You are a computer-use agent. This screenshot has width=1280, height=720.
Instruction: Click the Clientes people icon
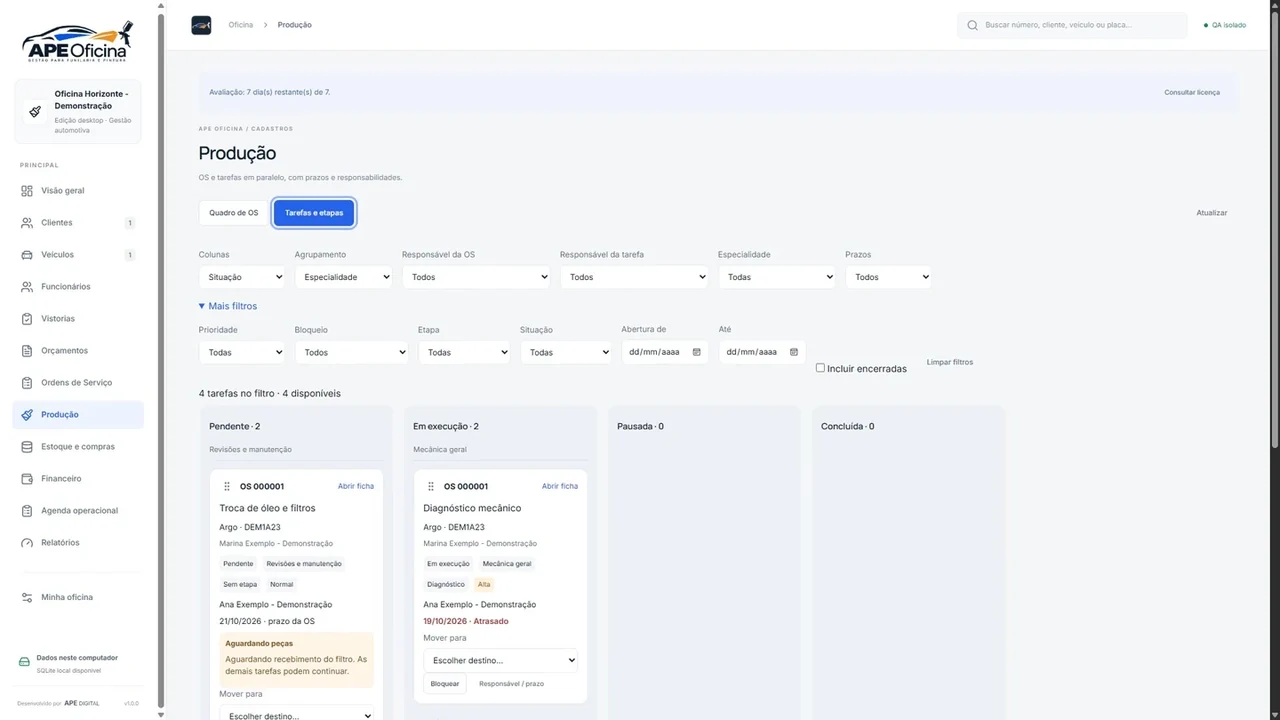coord(27,223)
